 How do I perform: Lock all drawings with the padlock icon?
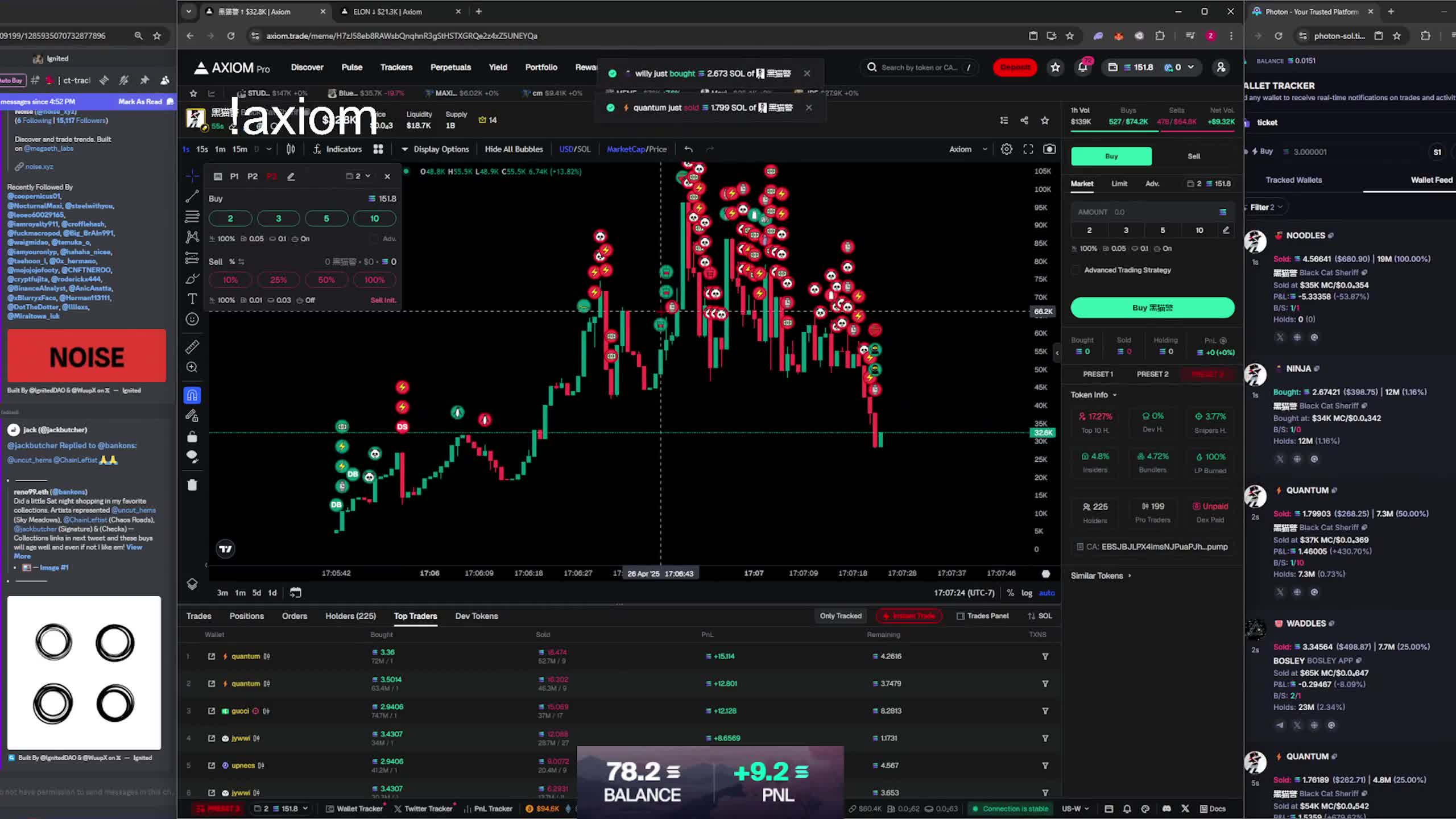click(192, 437)
